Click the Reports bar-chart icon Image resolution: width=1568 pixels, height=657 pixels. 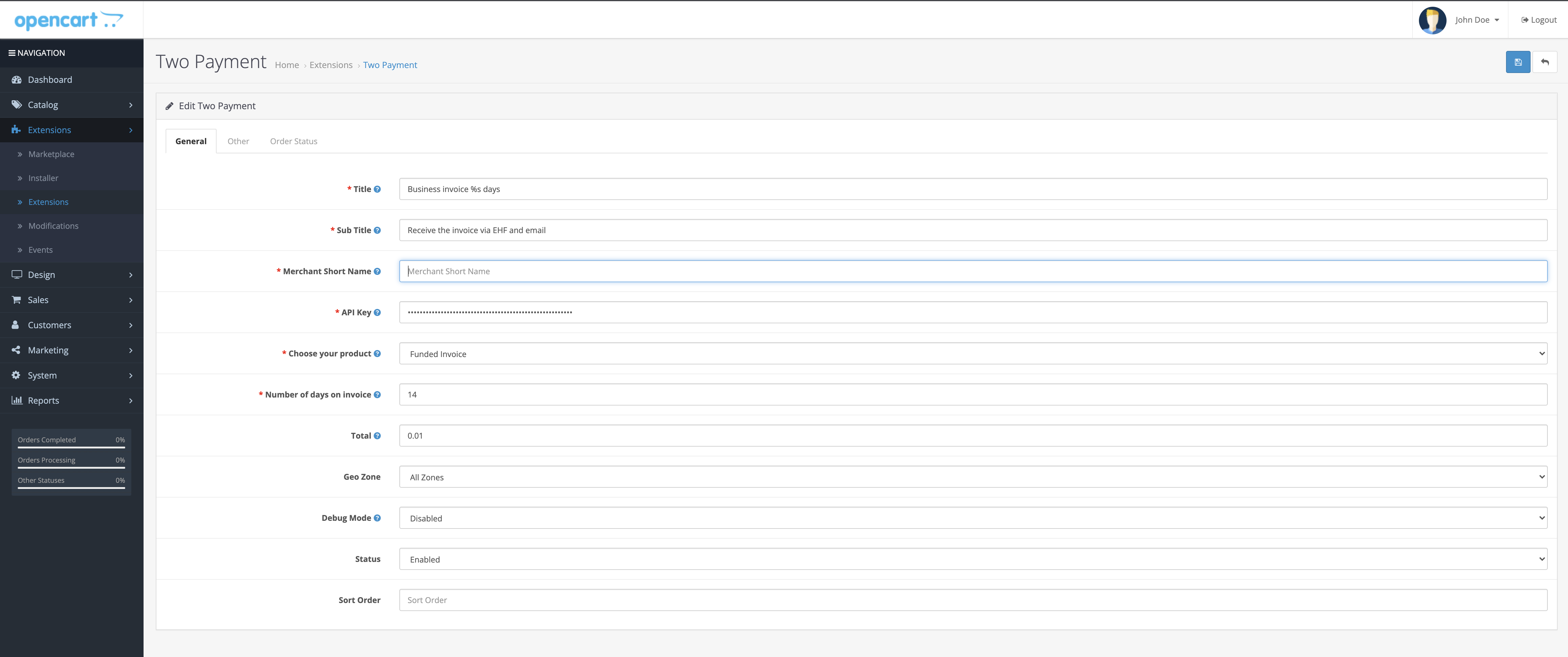[17, 400]
